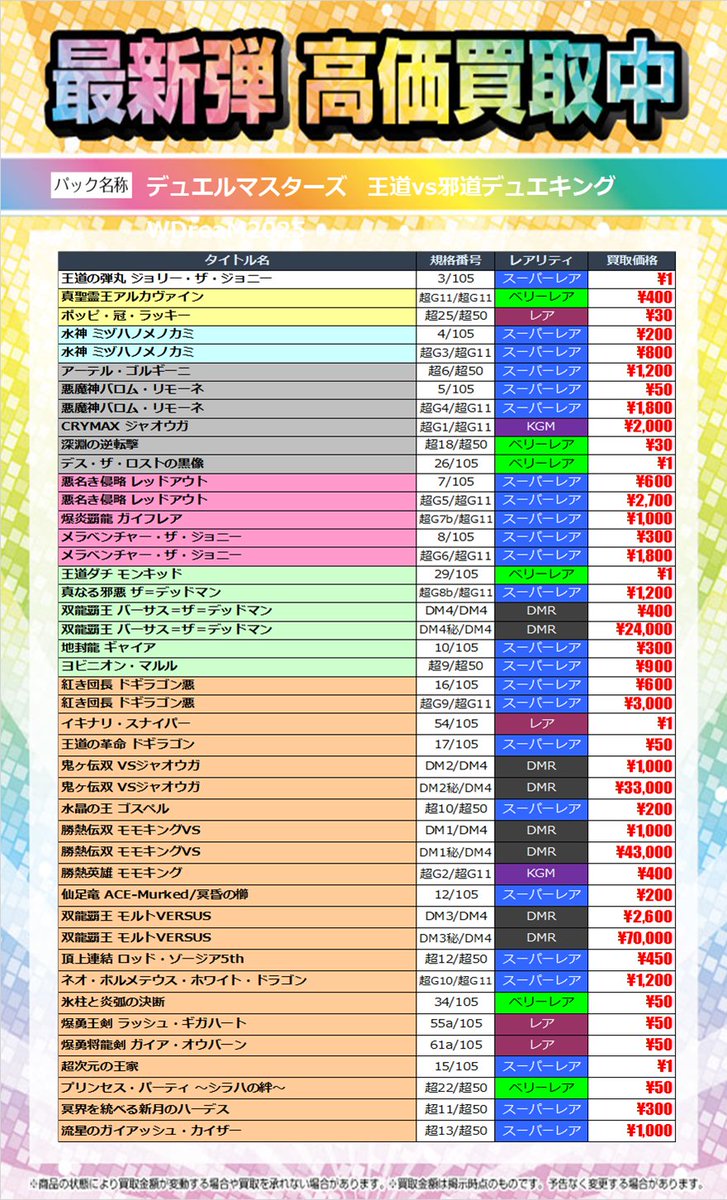Click KGM rarity in CRYMAX ジャオウガ row
Image resolution: width=727 pixels, height=1200 pixels.
click(x=541, y=426)
